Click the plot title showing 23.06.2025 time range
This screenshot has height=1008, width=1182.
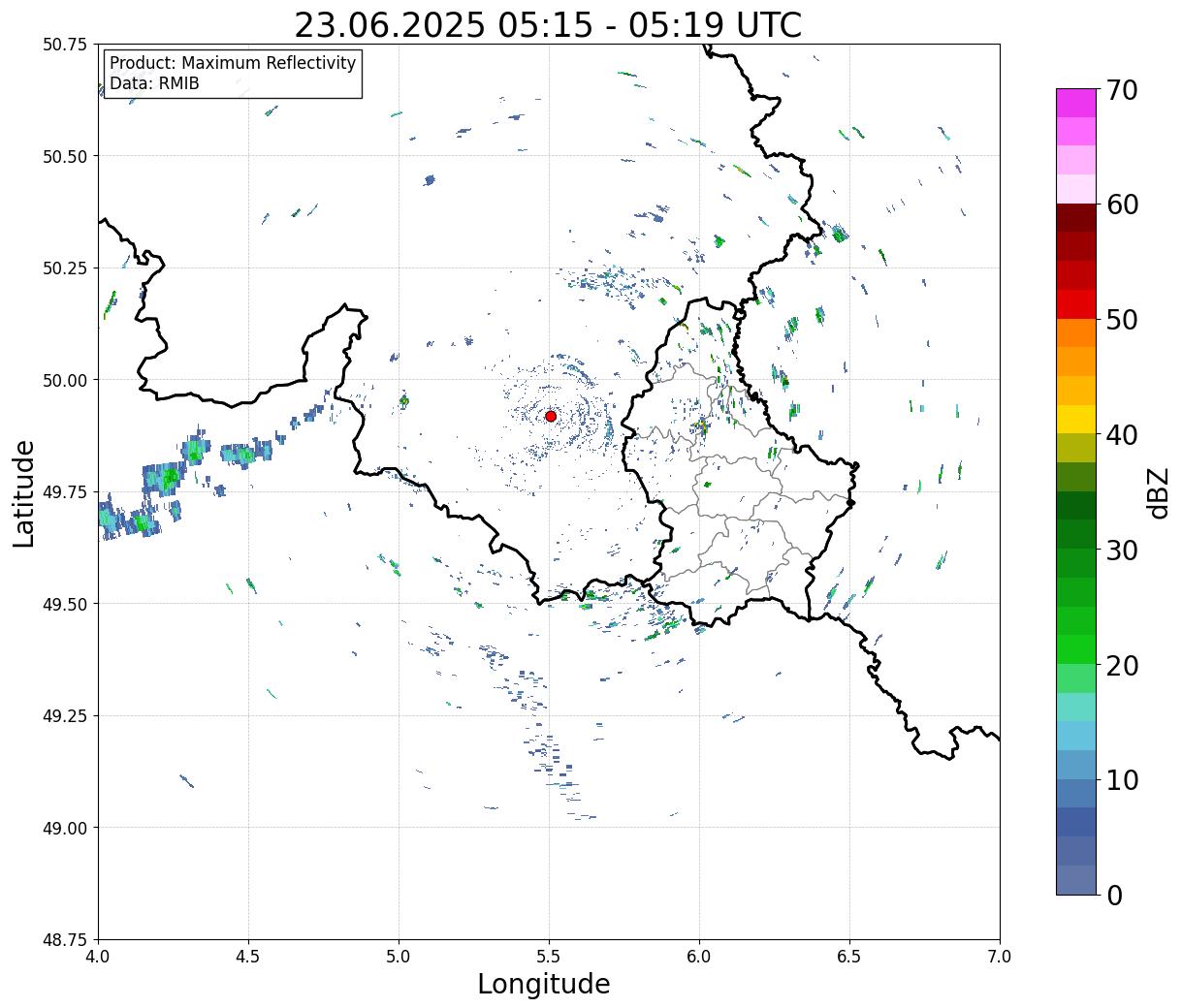tap(548, 24)
